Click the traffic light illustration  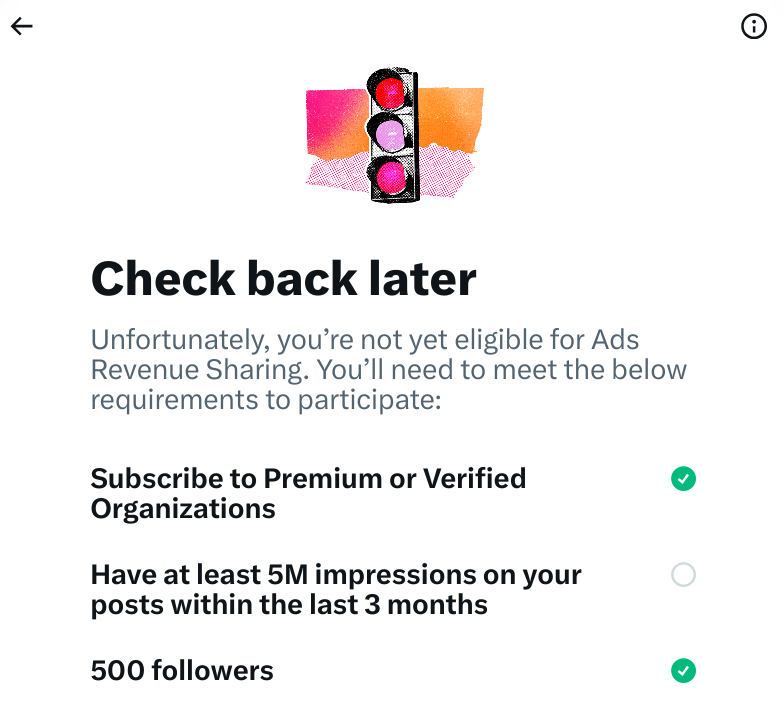[394, 135]
